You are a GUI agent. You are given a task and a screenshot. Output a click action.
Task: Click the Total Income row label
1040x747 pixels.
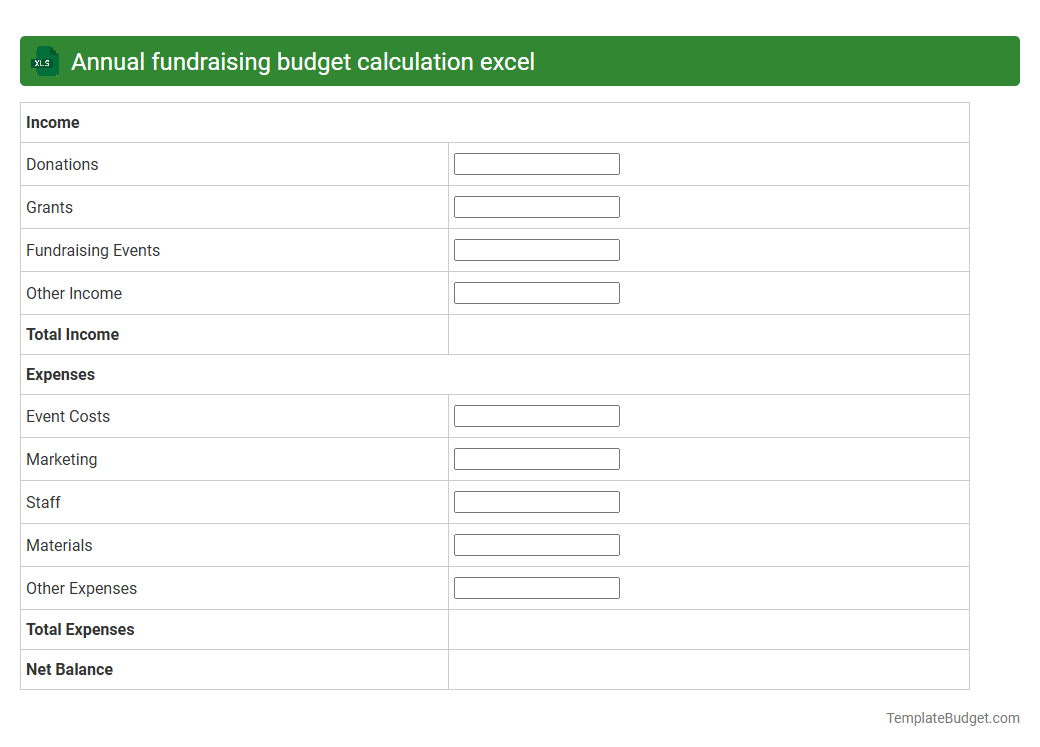[x=72, y=334]
